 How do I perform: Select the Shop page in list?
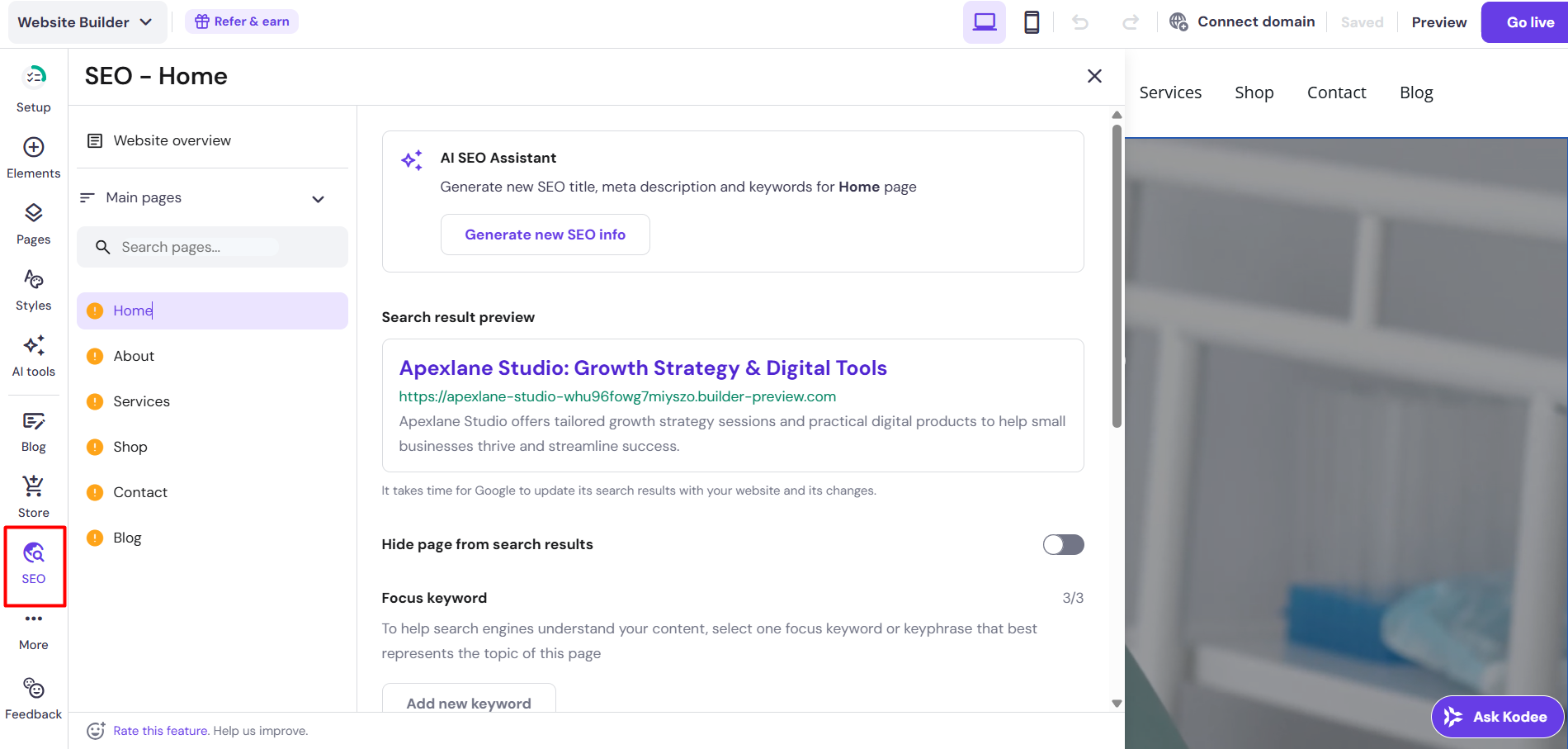click(x=212, y=447)
